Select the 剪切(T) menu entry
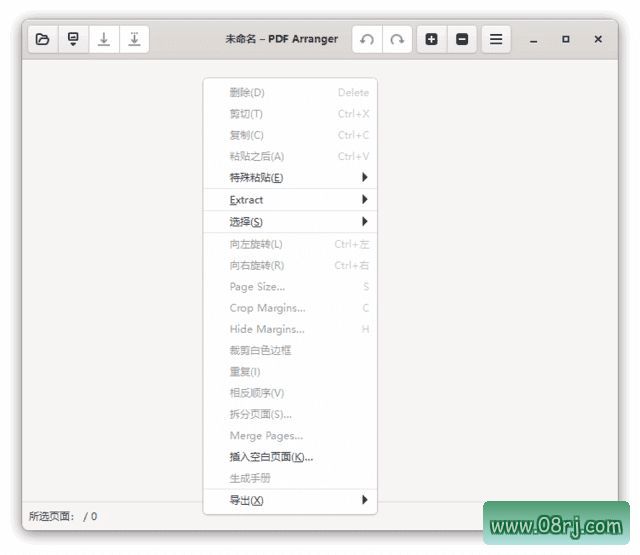 [x=290, y=114]
